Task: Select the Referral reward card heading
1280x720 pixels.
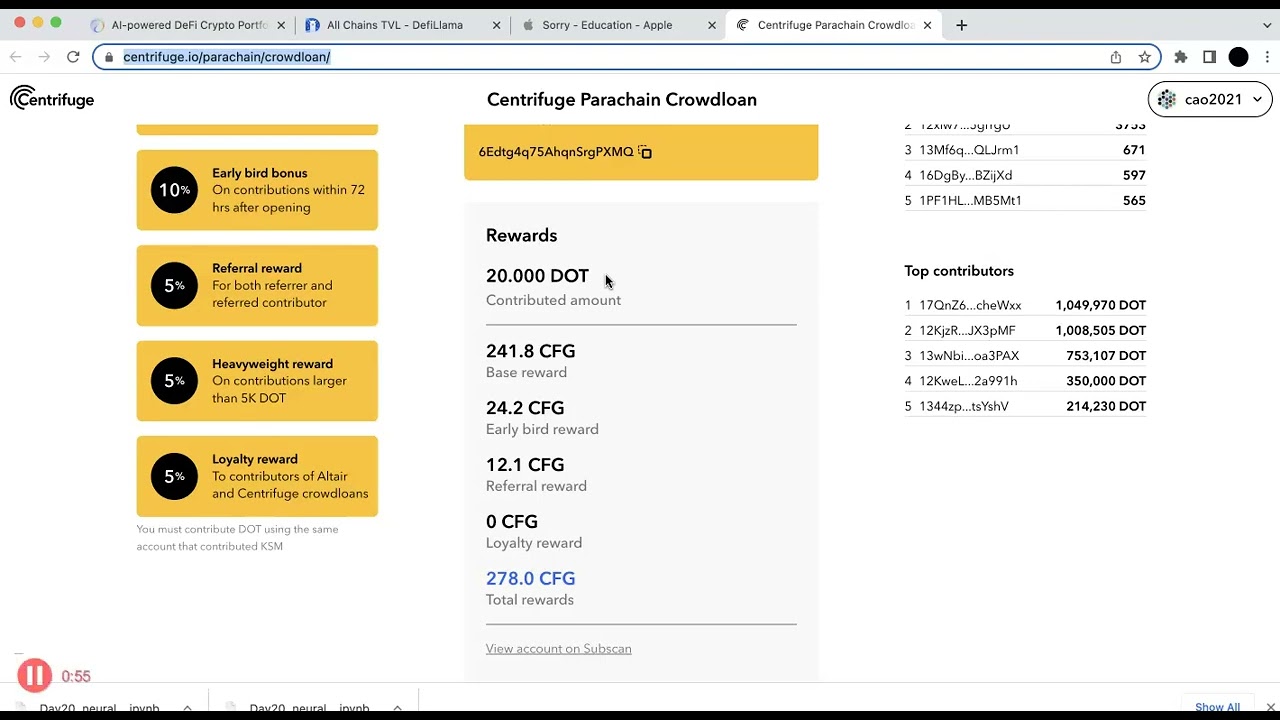Action: [257, 268]
